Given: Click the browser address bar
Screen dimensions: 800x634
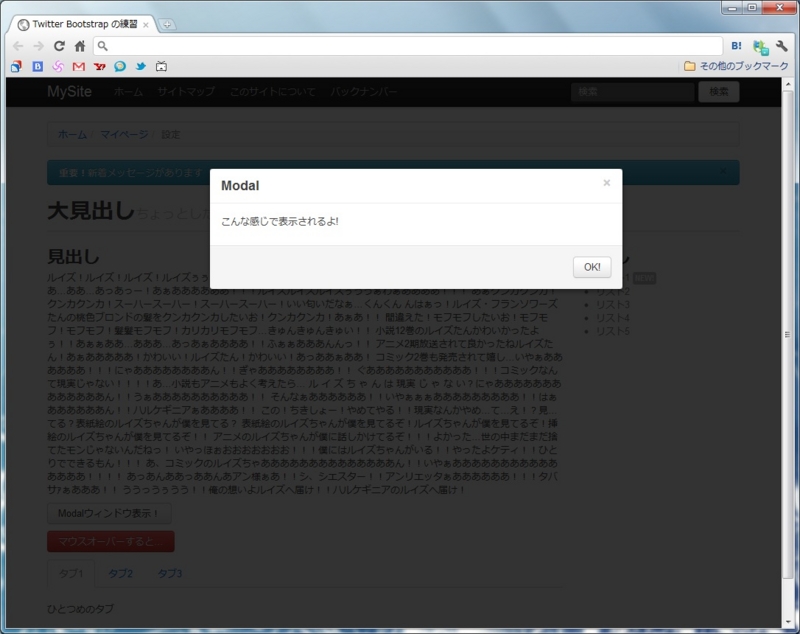Looking at the screenshot, I should click(408, 46).
